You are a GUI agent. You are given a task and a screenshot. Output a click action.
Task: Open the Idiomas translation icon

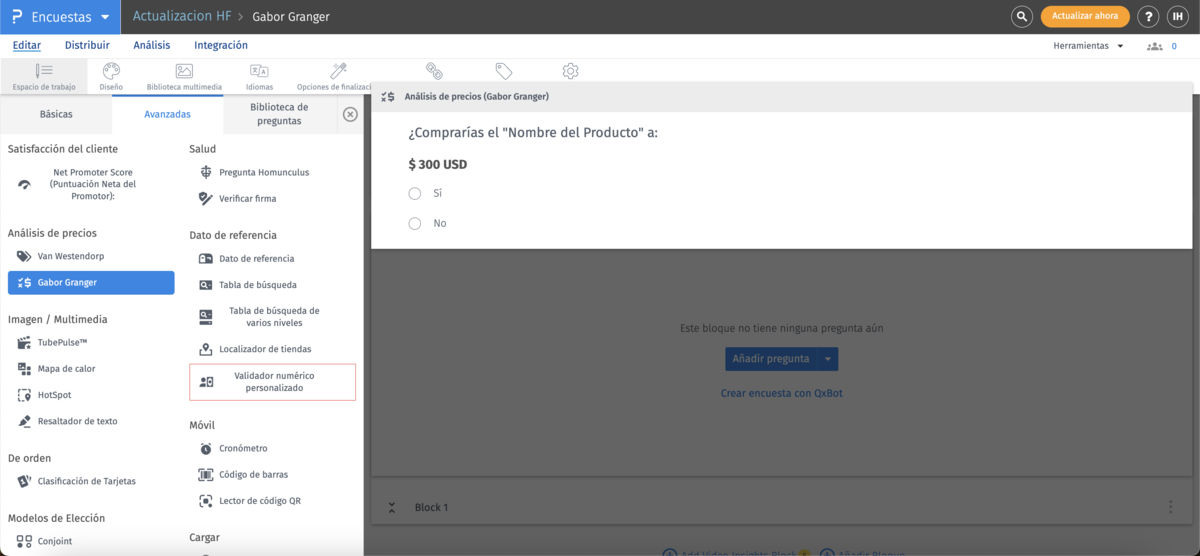pyautogui.click(x=259, y=76)
